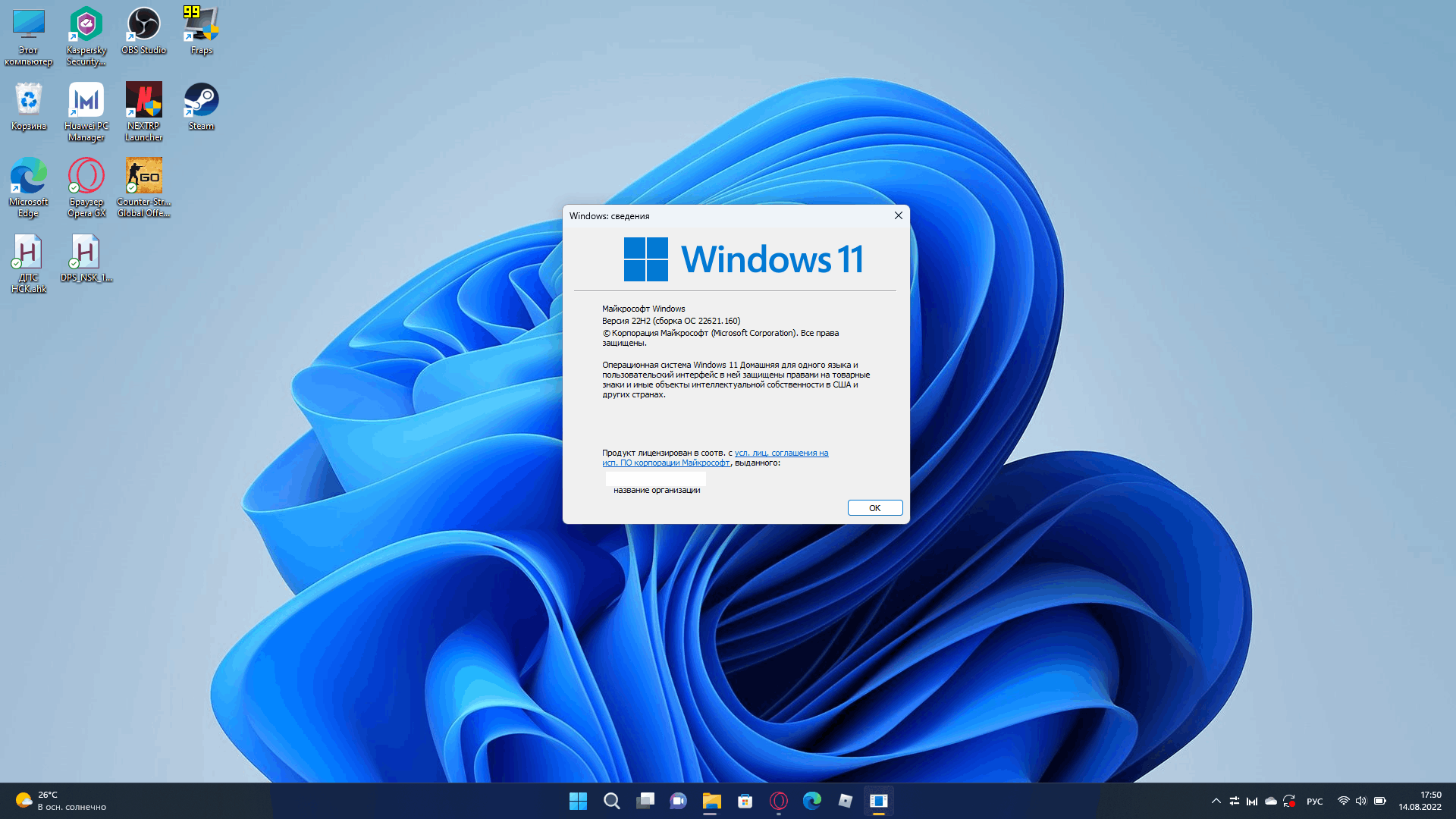Click the Start menu button

click(578, 800)
